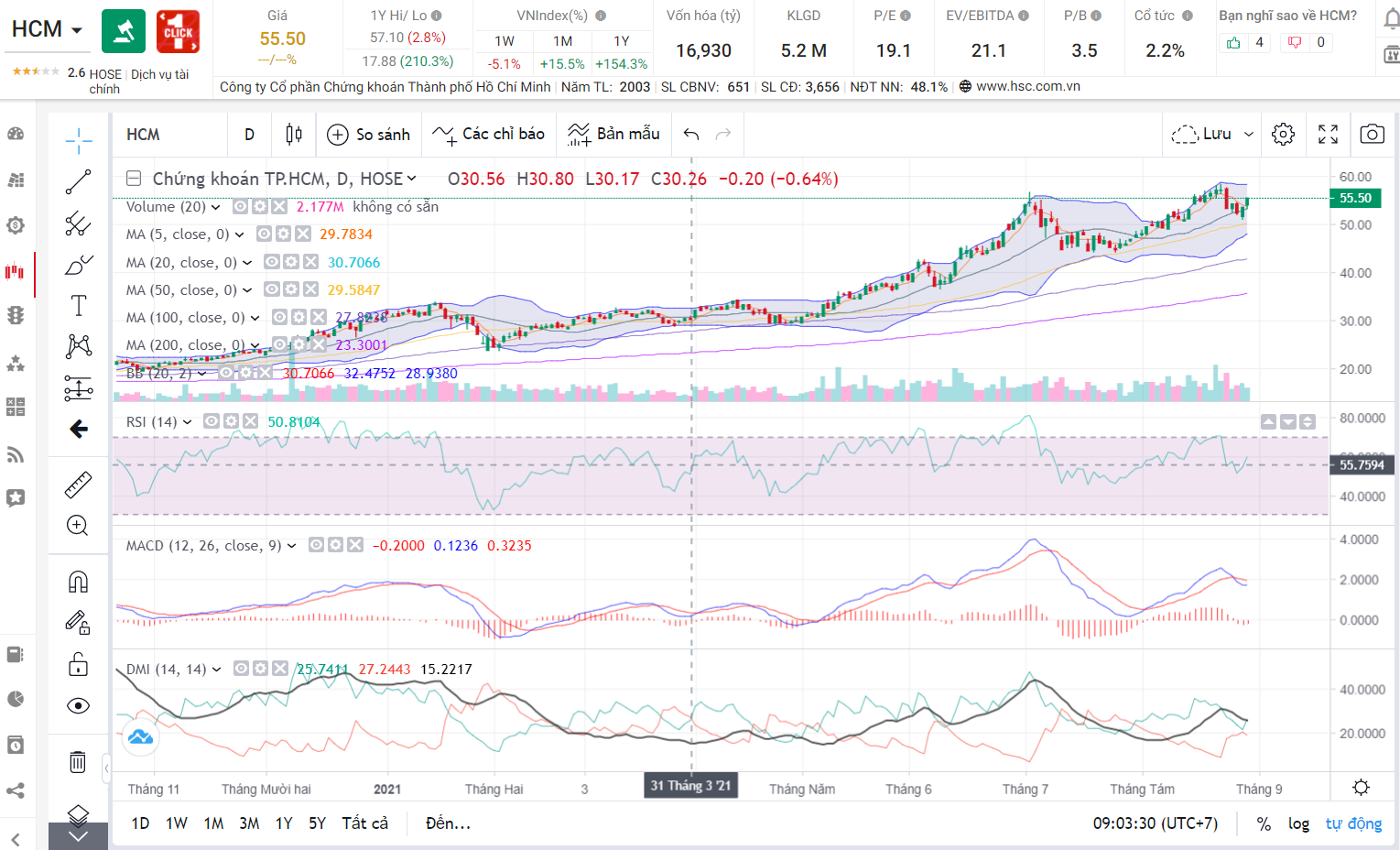Expand the RSI (14) options chevron
This screenshot has height=850, width=1400.
(187, 422)
